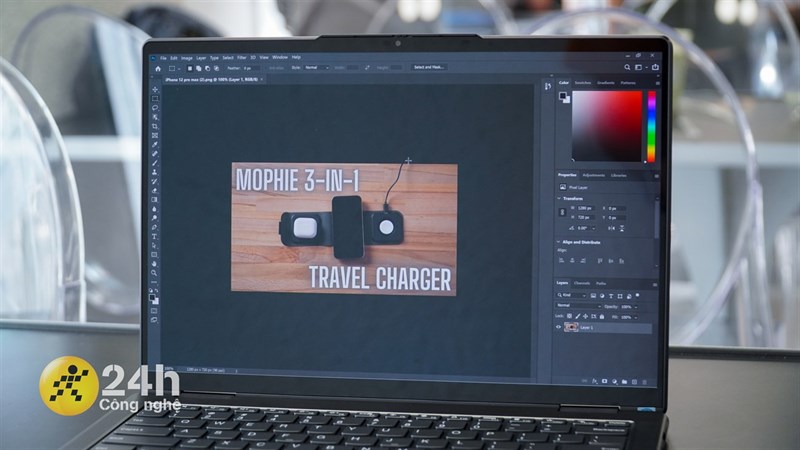800x450 pixels.
Task: Select the Brush tool
Action: click(155, 163)
